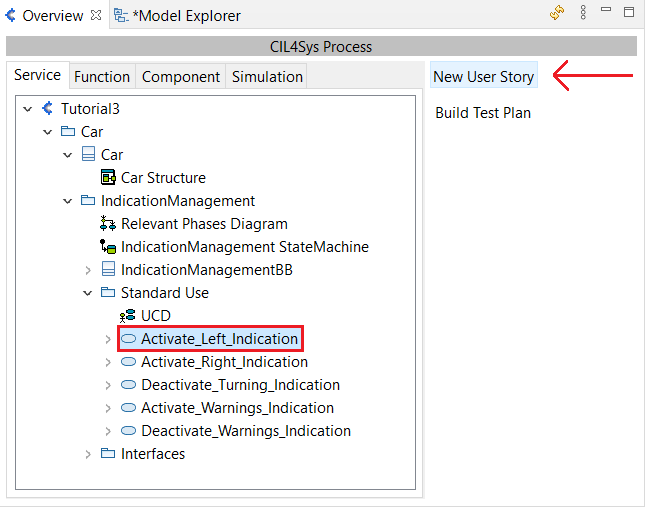645x507 pixels.
Task: Collapse the Tutorial3 tree node
Action: pos(27,109)
